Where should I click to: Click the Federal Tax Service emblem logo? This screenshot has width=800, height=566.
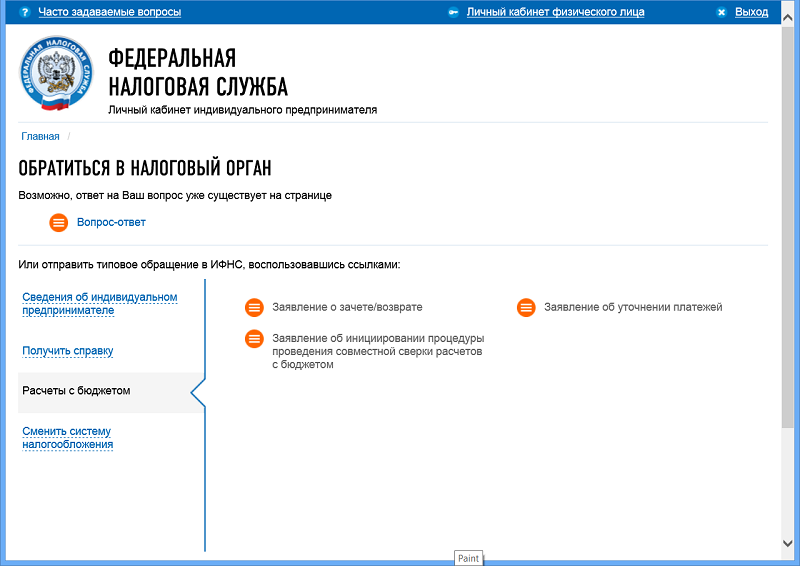pyautogui.click(x=56, y=73)
